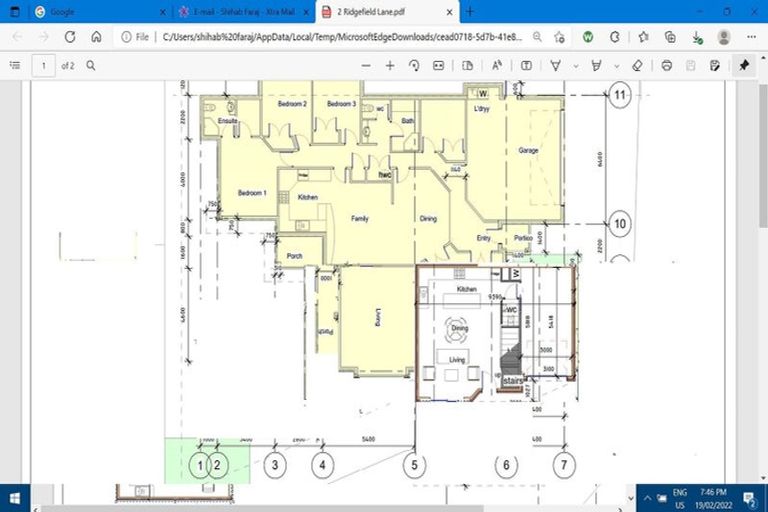The image size is (768, 512).
Task: Open the Add text tool
Action: (x=526, y=65)
